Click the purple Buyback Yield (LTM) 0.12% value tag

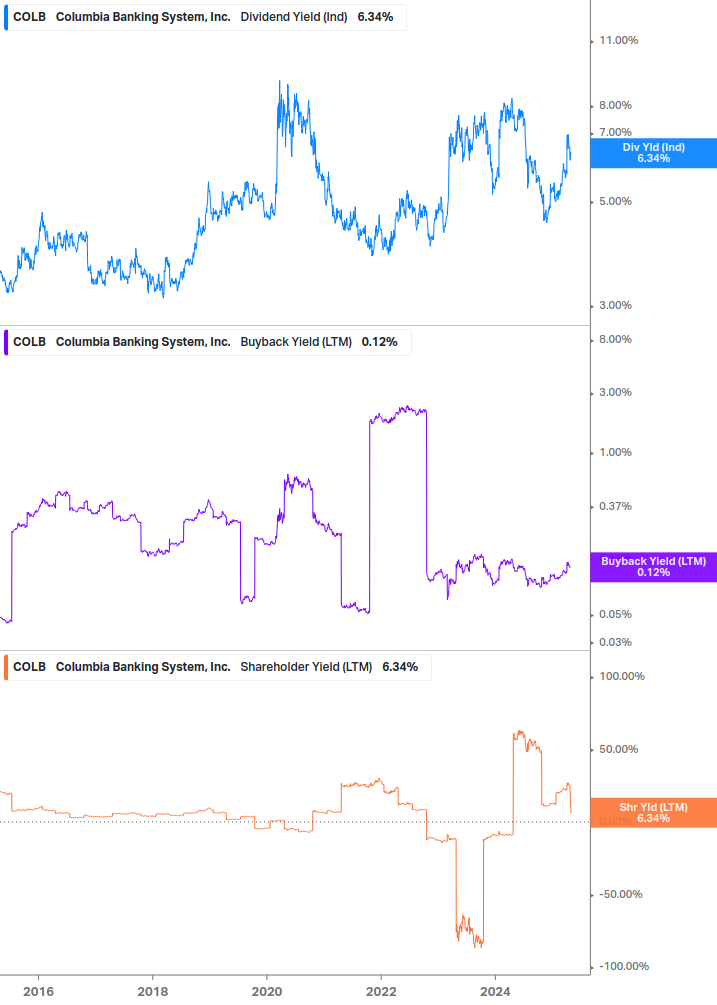(654, 567)
